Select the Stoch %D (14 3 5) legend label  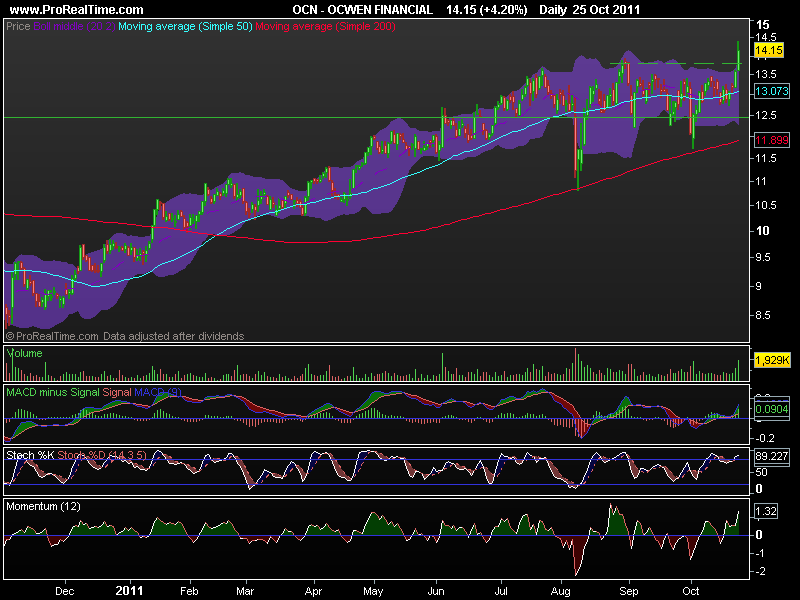point(102,455)
